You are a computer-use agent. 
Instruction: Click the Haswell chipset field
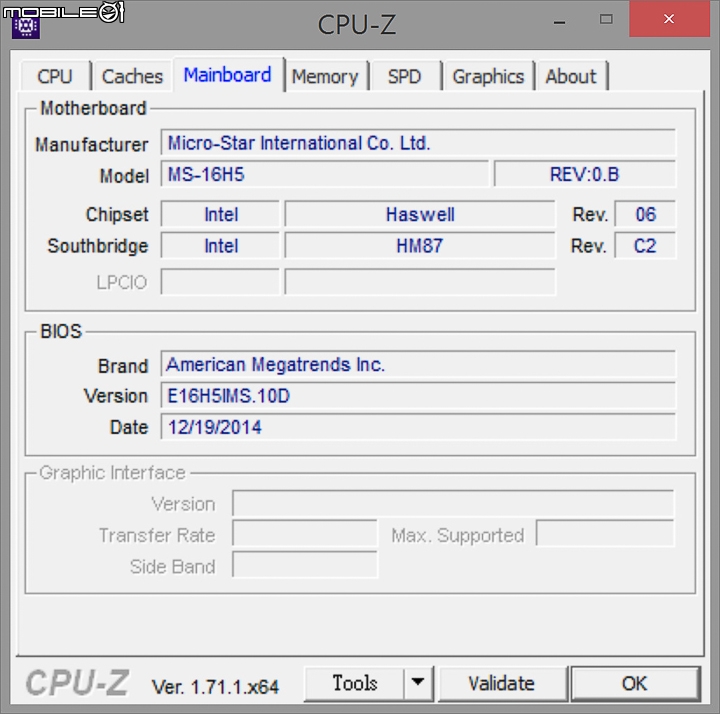(x=420, y=214)
